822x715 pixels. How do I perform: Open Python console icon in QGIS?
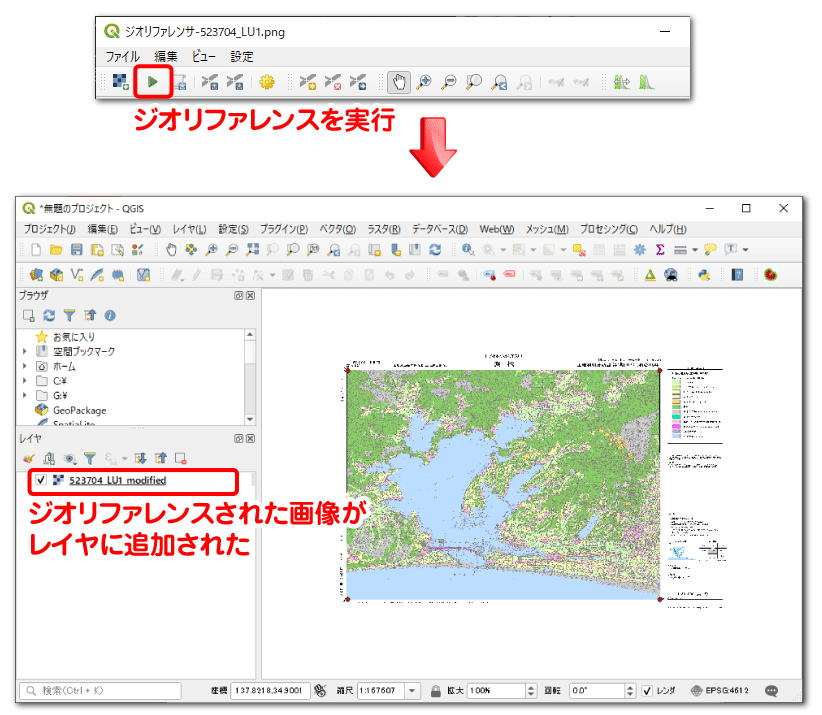tap(704, 275)
